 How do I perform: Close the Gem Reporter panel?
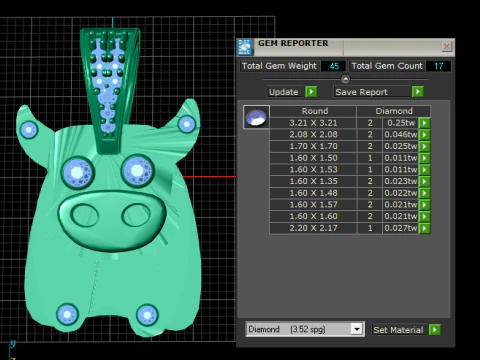(x=447, y=46)
